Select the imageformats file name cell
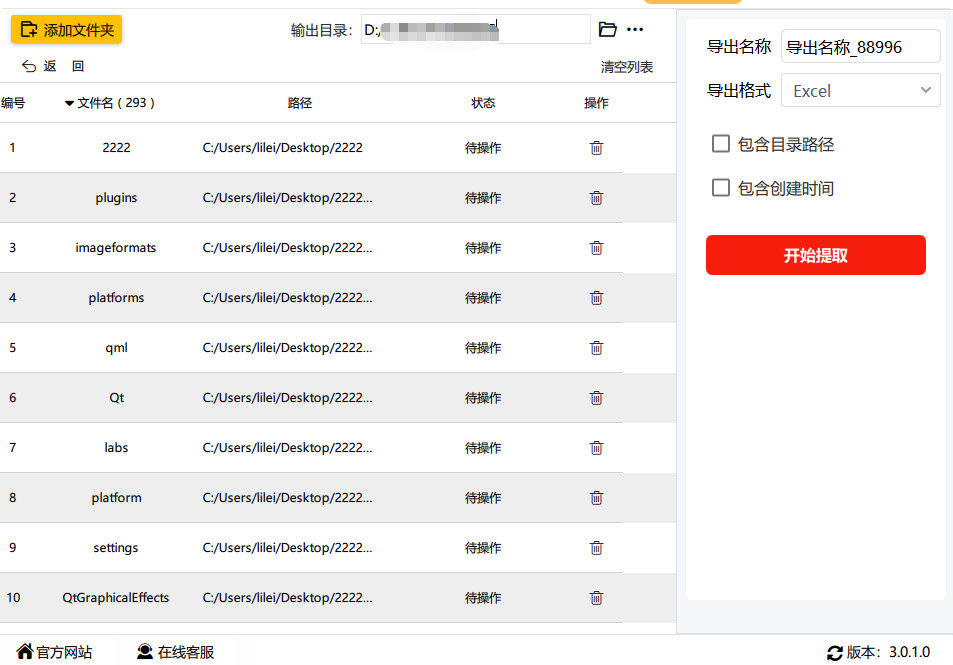 [115, 247]
